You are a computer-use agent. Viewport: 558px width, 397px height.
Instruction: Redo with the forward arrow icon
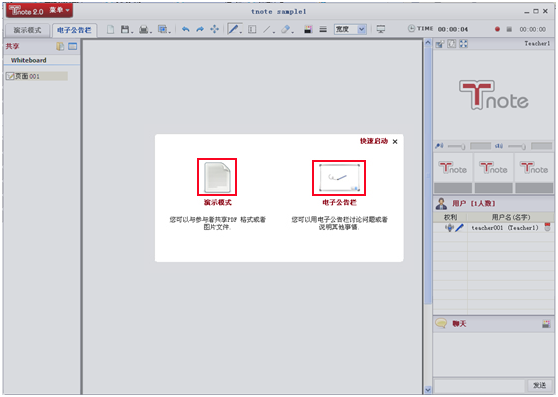click(200, 29)
